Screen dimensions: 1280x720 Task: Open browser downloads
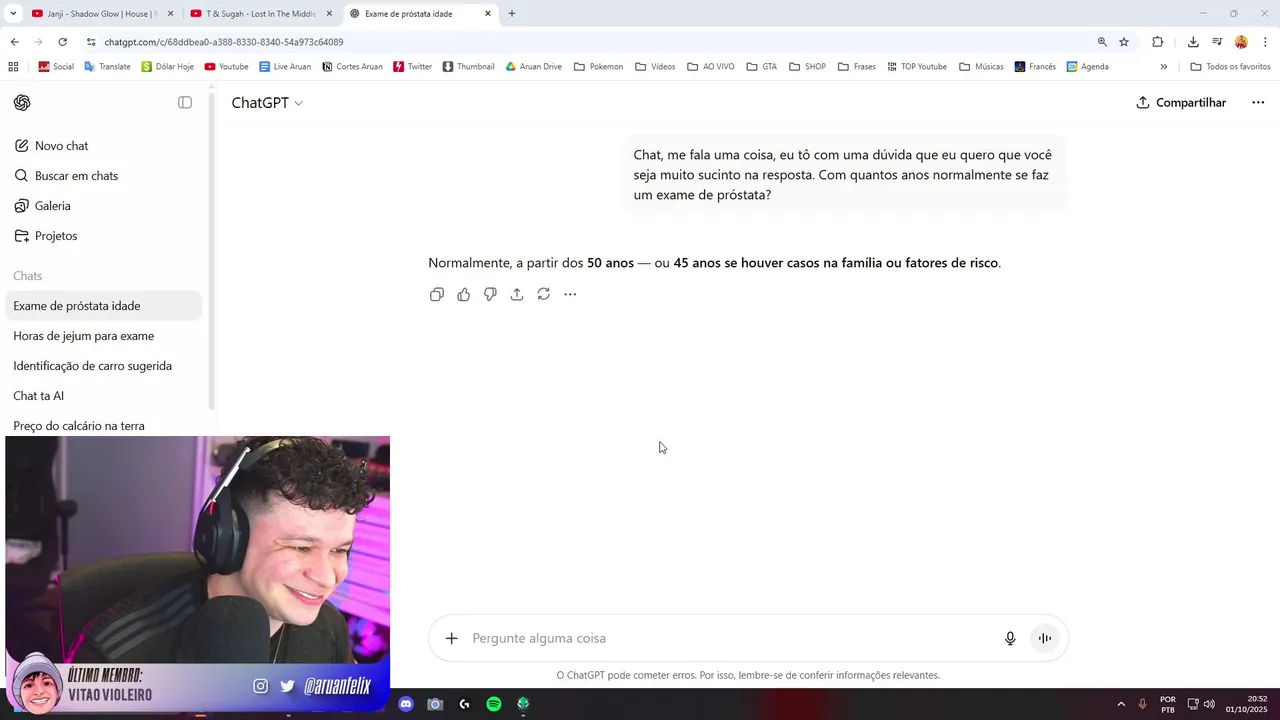click(x=1193, y=42)
